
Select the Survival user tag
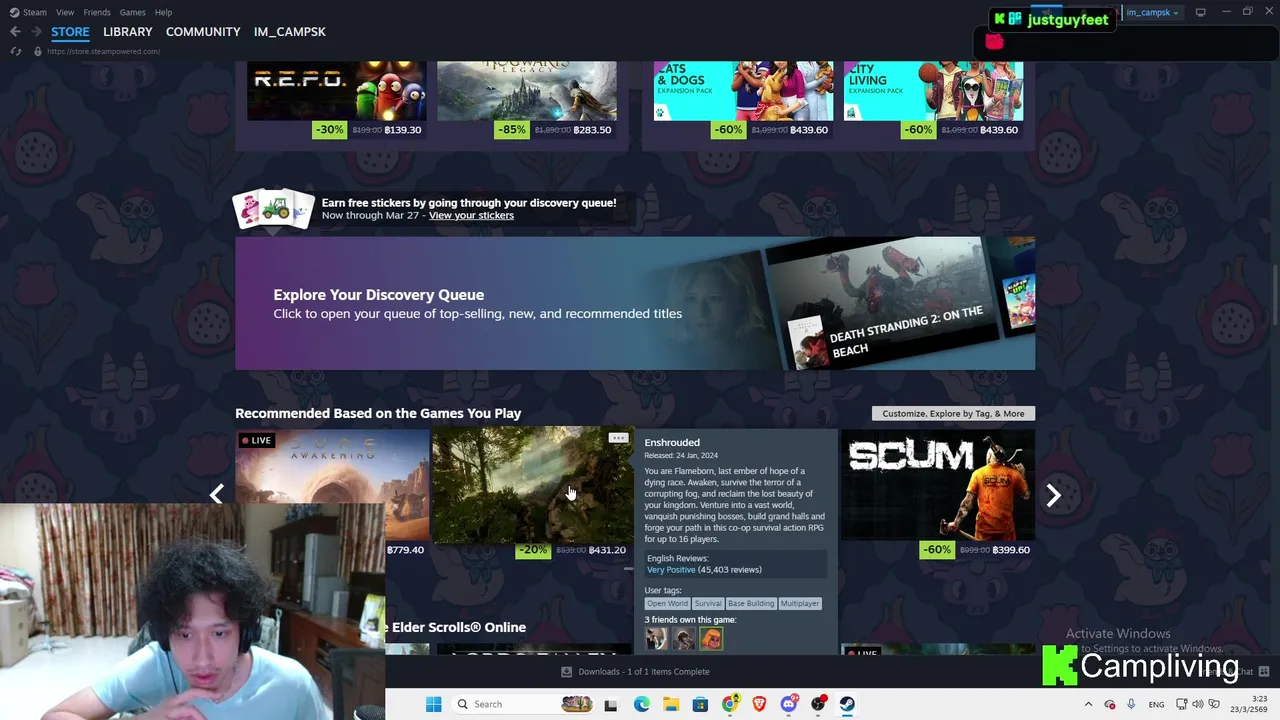click(x=708, y=603)
